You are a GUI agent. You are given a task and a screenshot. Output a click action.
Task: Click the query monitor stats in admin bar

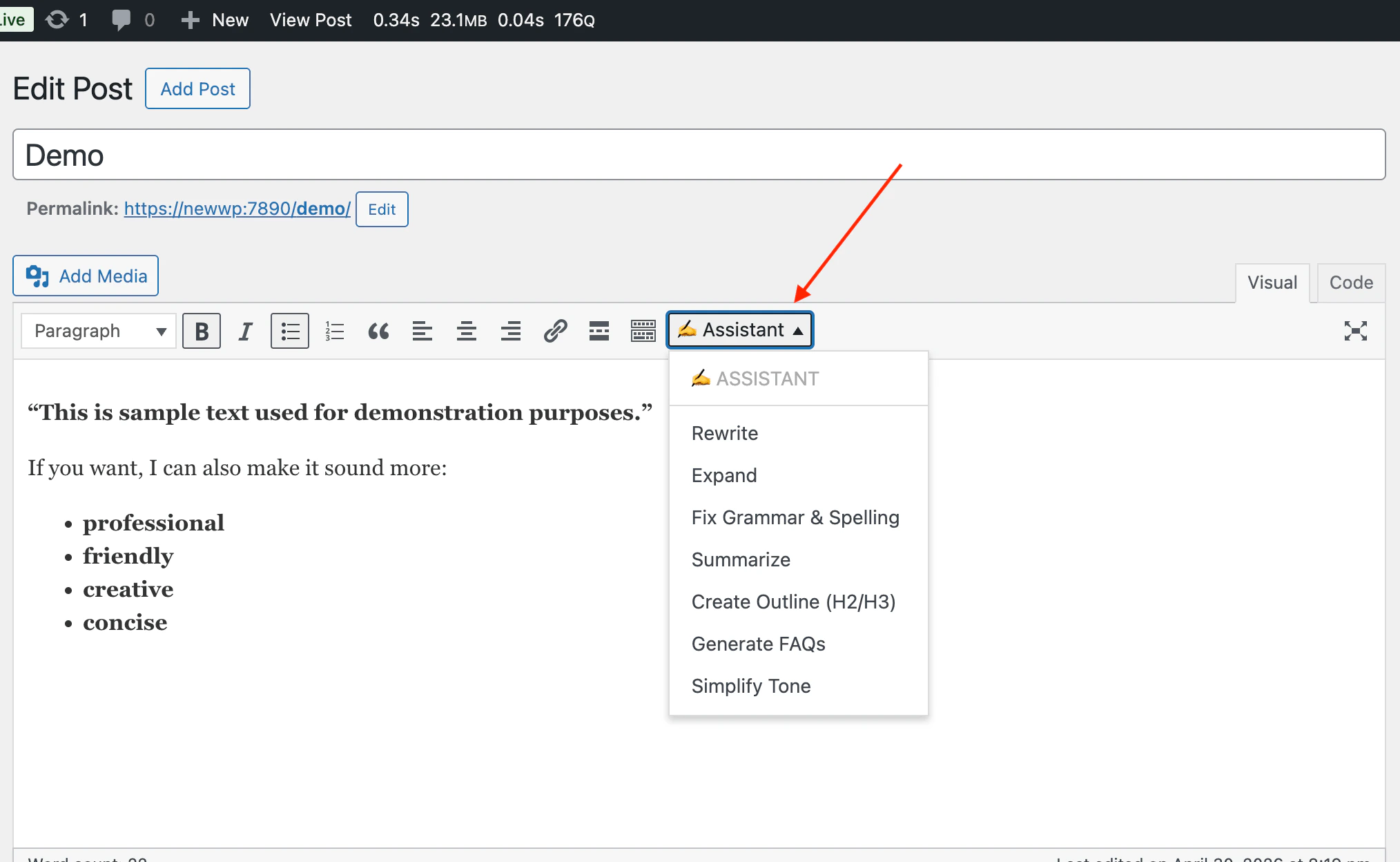pos(484,20)
